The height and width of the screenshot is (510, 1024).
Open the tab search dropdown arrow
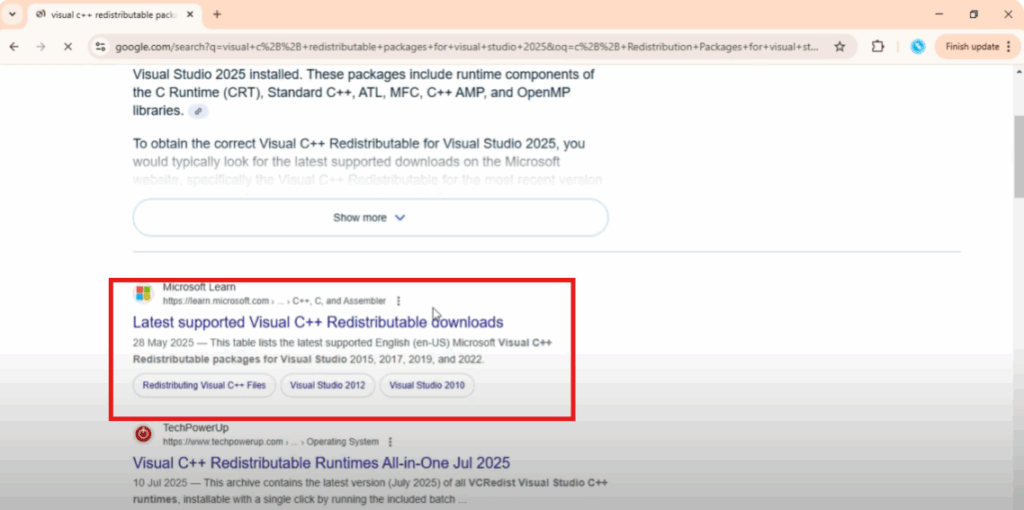coord(11,14)
